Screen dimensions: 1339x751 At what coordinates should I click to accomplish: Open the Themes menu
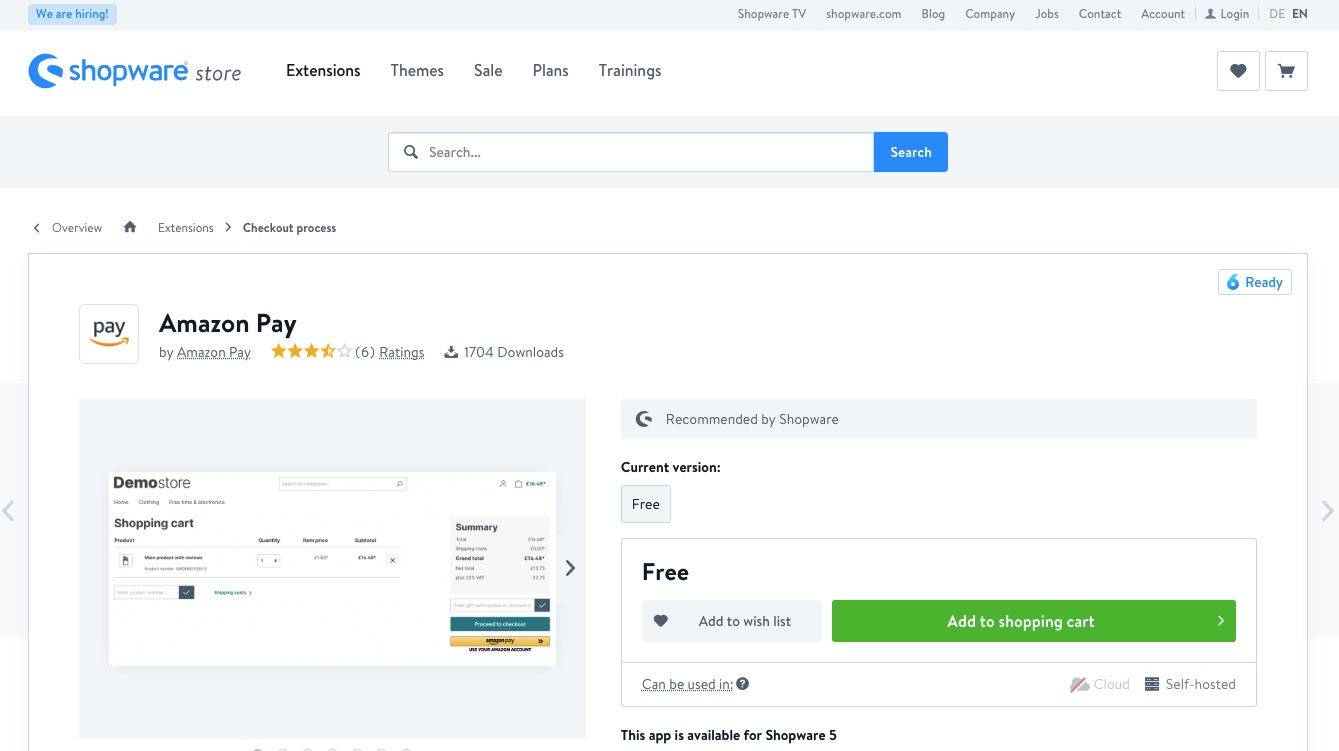[417, 71]
